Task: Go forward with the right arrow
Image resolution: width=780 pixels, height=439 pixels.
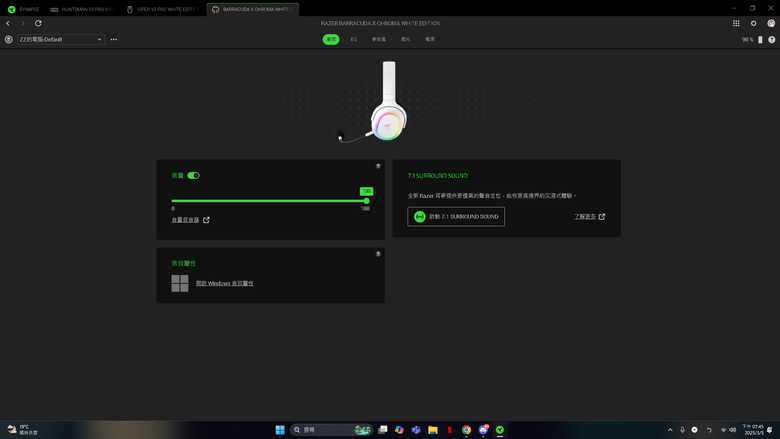Action: point(23,23)
